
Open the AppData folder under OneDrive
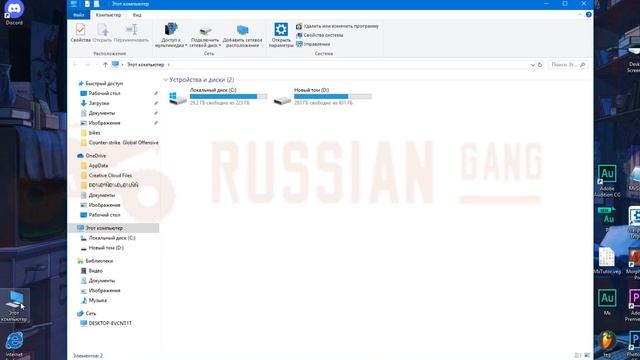tap(98, 165)
